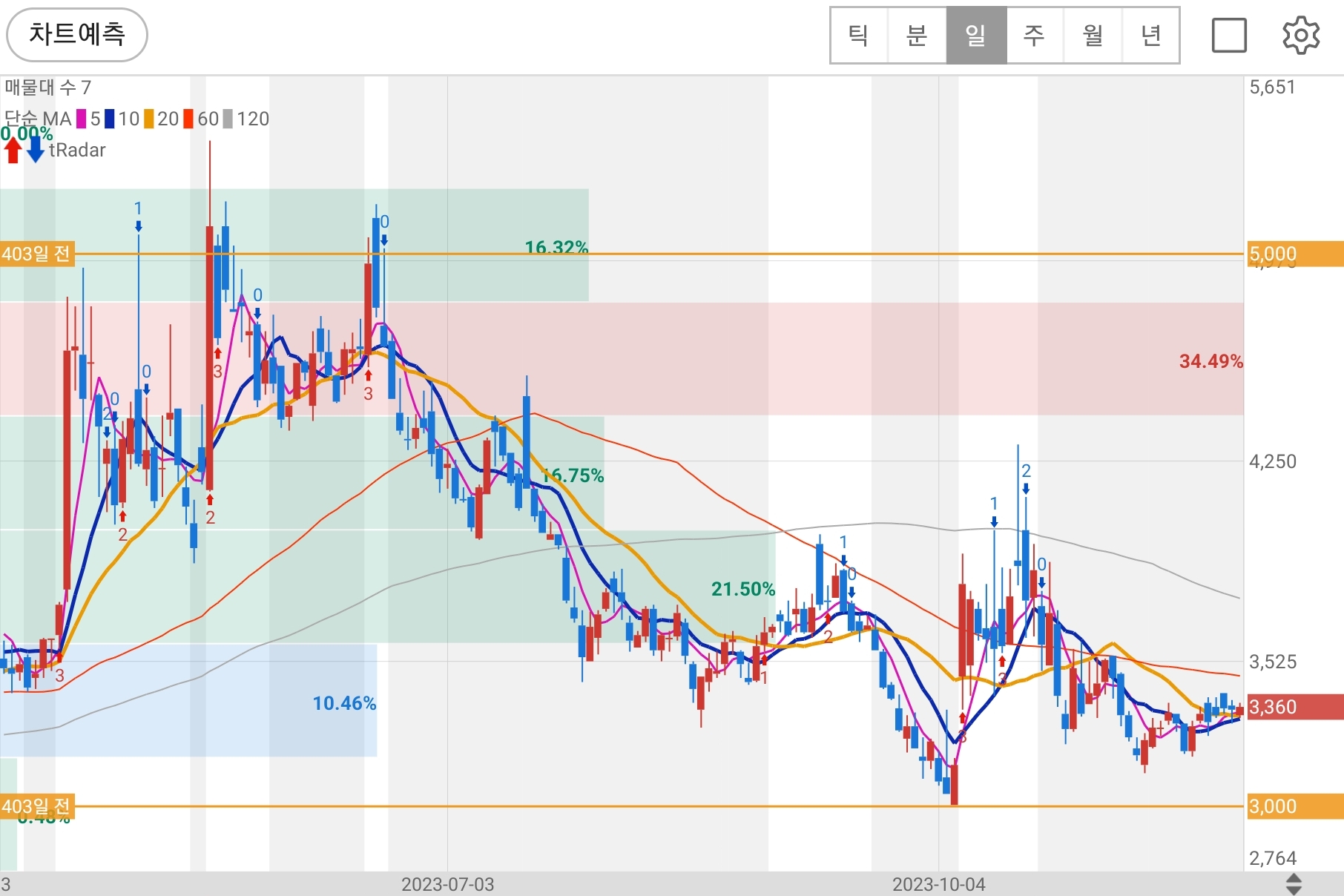Viewport: 1344px width, 896px height.
Task: Click the fullscreen square icon
Action: click(x=1229, y=36)
